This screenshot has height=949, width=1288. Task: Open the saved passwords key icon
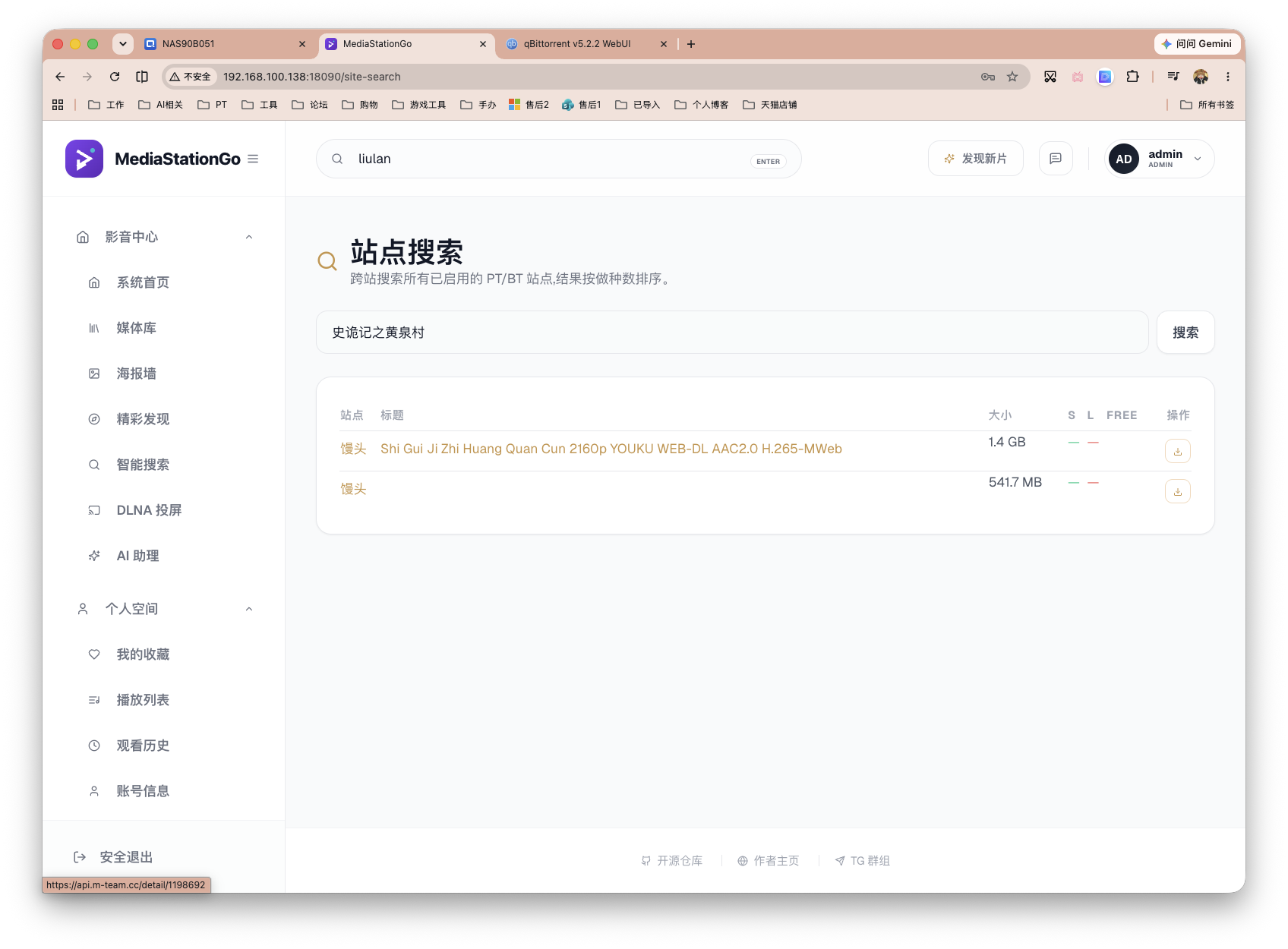tap(988, 77)
